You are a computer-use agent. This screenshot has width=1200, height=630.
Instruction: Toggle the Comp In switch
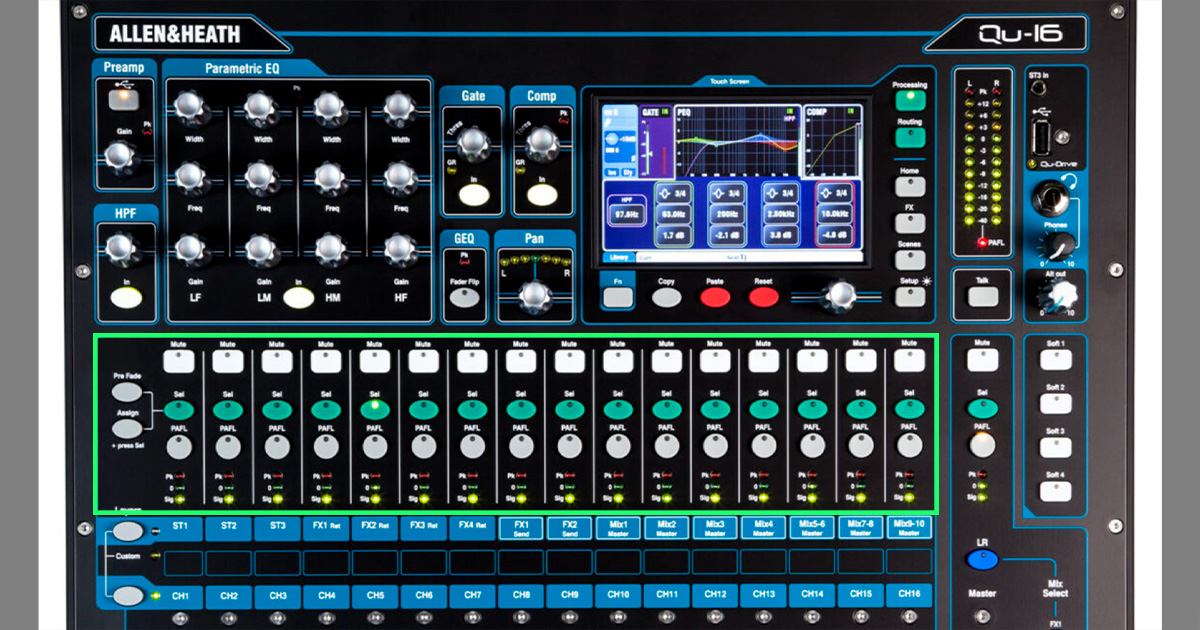[x=541, y=195]
